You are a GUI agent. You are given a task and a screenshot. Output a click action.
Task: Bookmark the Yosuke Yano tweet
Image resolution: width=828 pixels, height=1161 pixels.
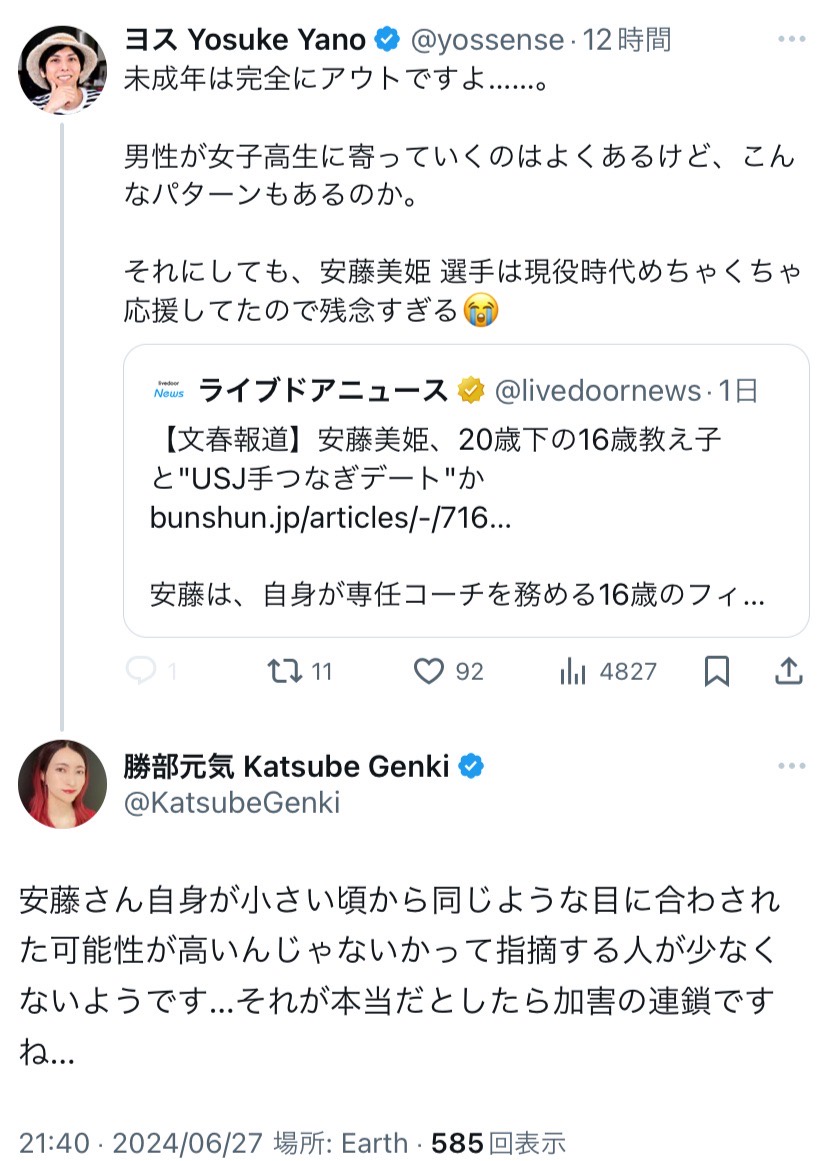pos(716,672)
